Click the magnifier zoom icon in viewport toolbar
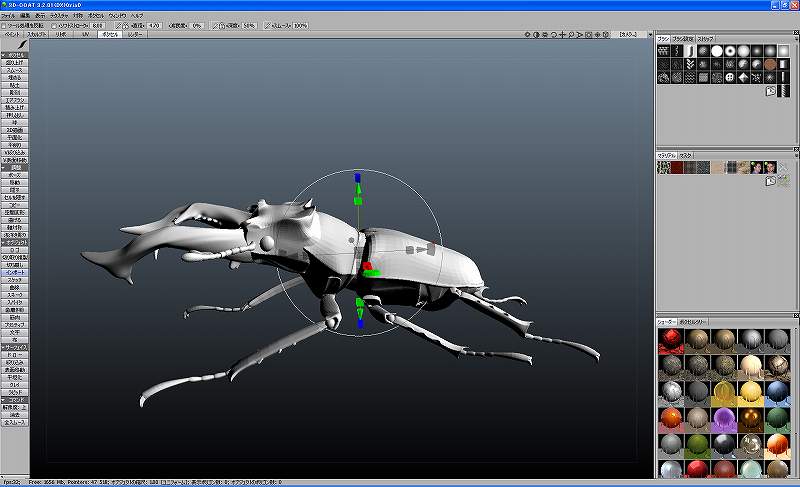This screenshot has width=800, height=487. coord(571,35)
